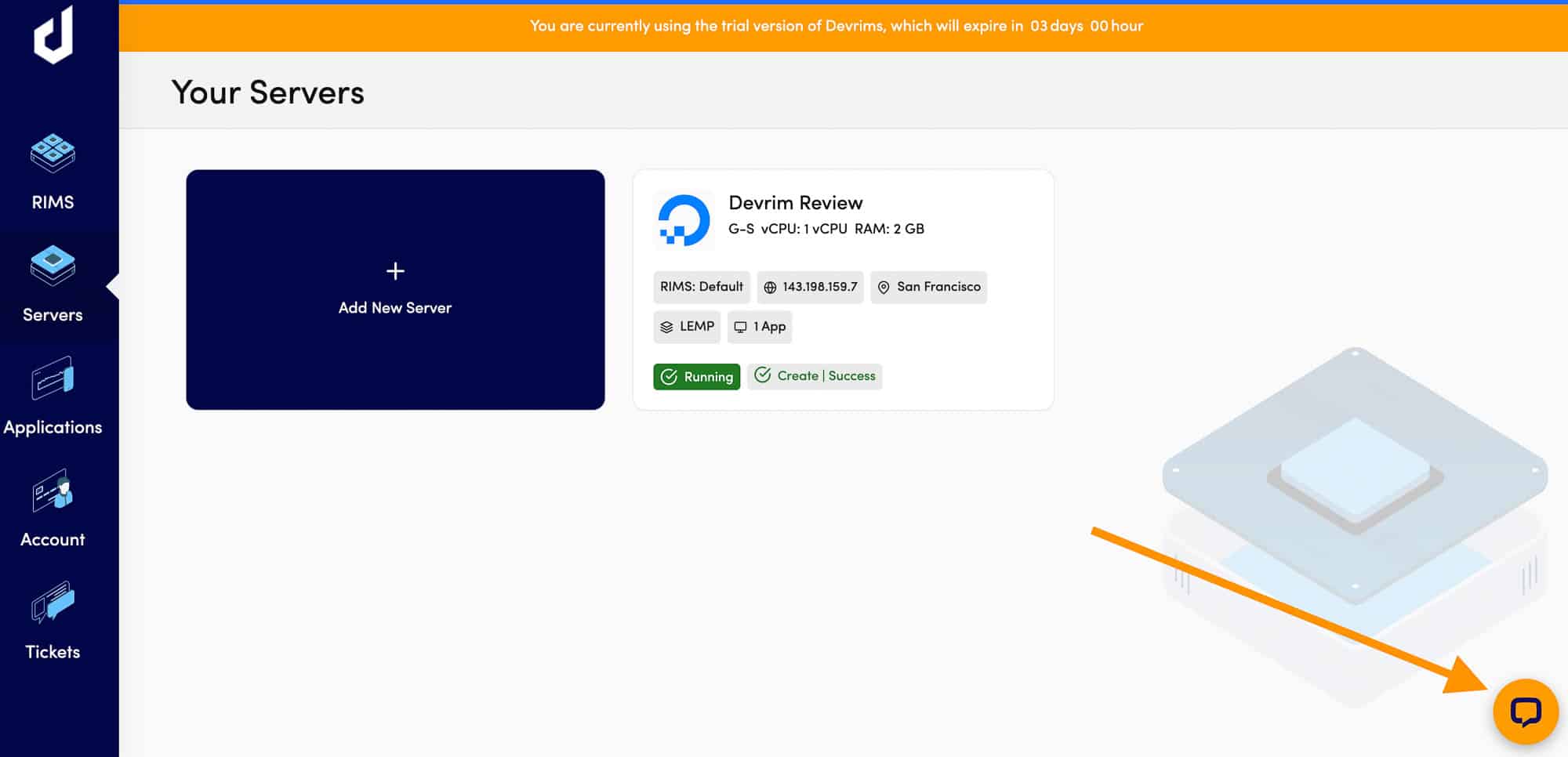Image resolution: width=1568 pixels, height=757 pixels.
Task: Open the Devrim Review server details
Action: (796, 202)
